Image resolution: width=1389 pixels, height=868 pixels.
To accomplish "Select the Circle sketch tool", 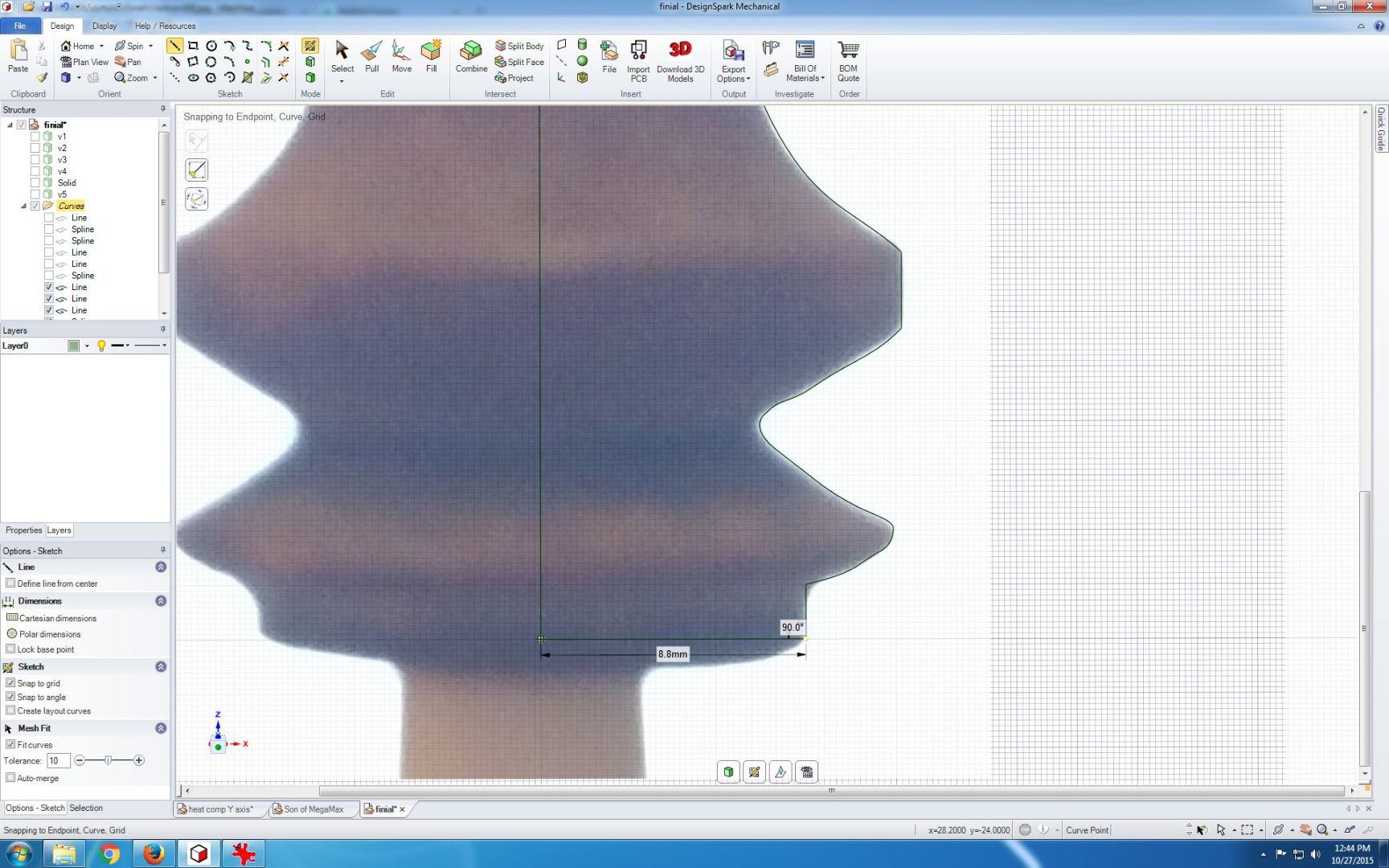I will point(211,46).
